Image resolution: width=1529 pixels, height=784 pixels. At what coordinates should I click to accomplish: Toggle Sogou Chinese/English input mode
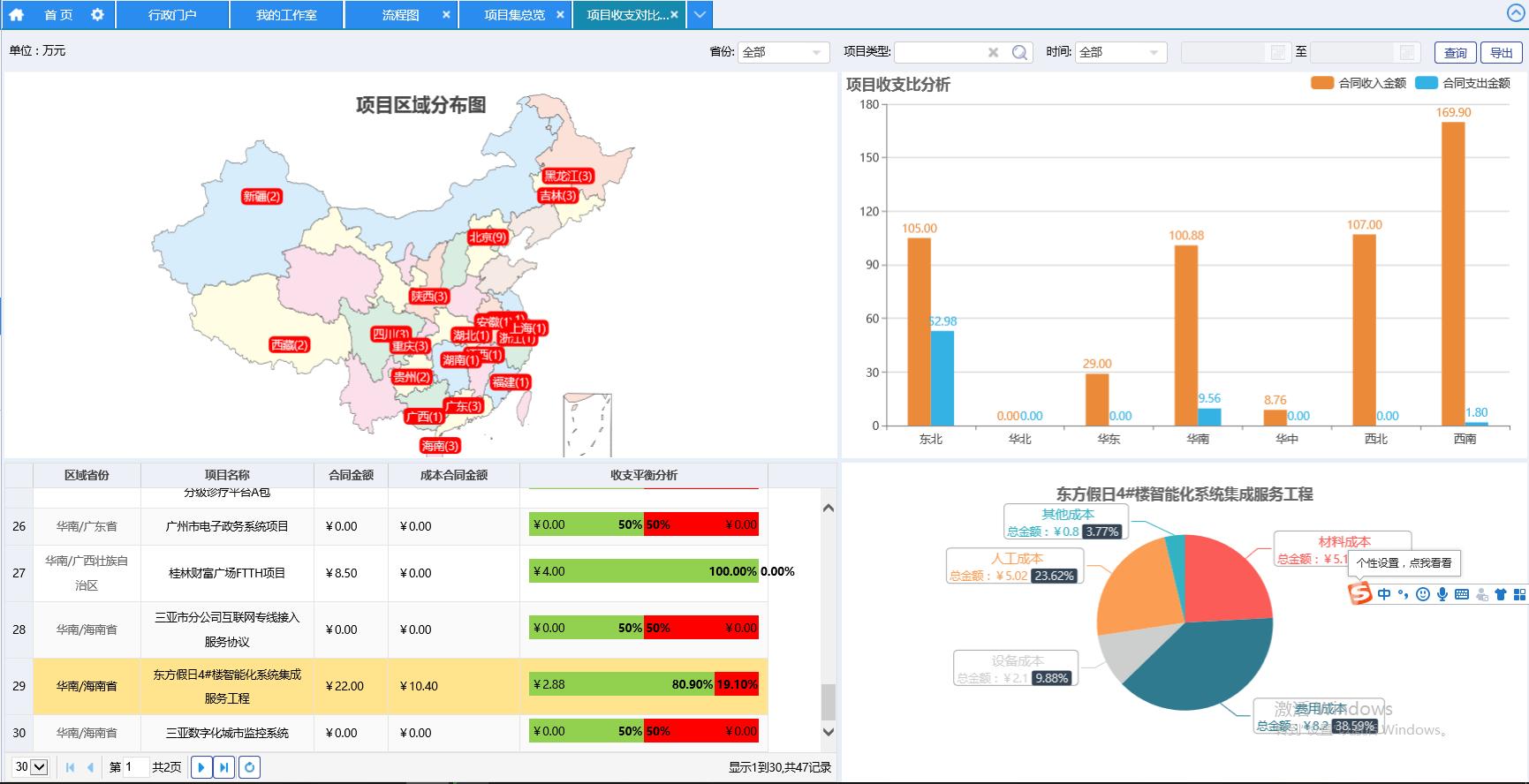[1384, 594]
